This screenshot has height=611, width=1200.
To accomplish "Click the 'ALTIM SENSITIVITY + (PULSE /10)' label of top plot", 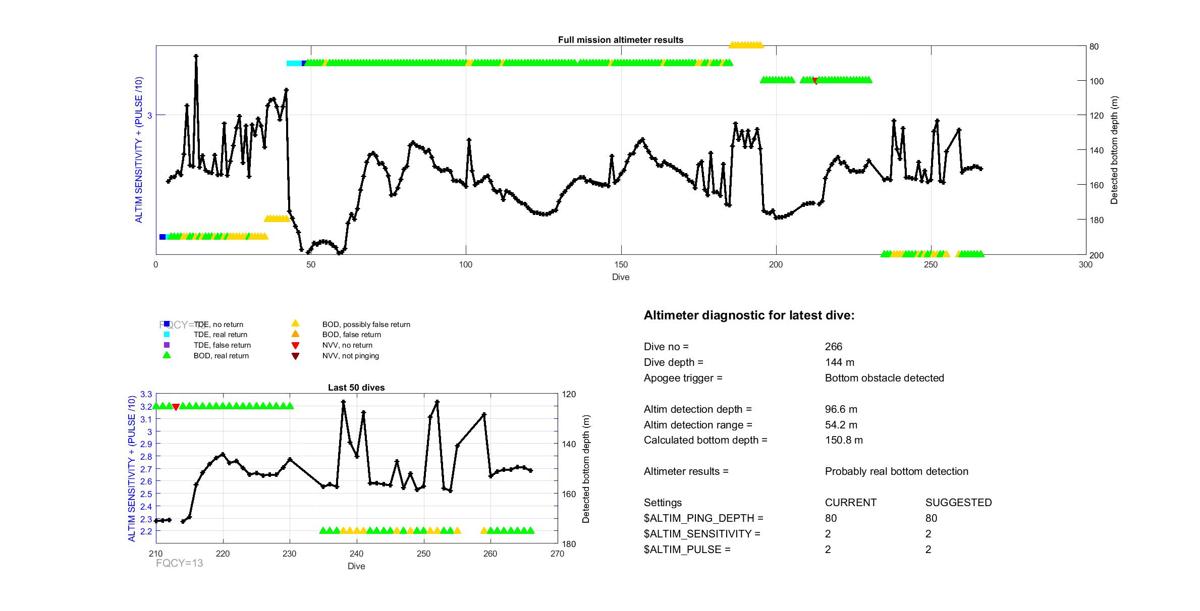I will coord(140,151).
